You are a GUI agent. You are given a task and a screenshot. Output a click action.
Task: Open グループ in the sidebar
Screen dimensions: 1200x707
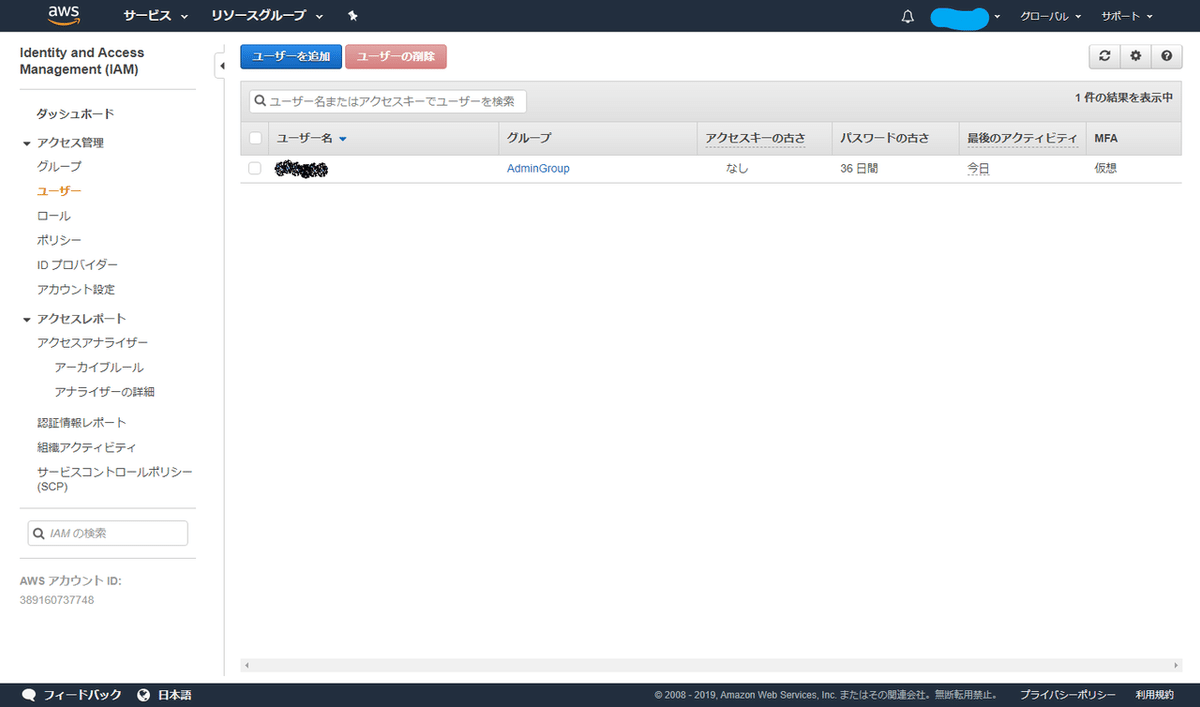click(59, 166)
